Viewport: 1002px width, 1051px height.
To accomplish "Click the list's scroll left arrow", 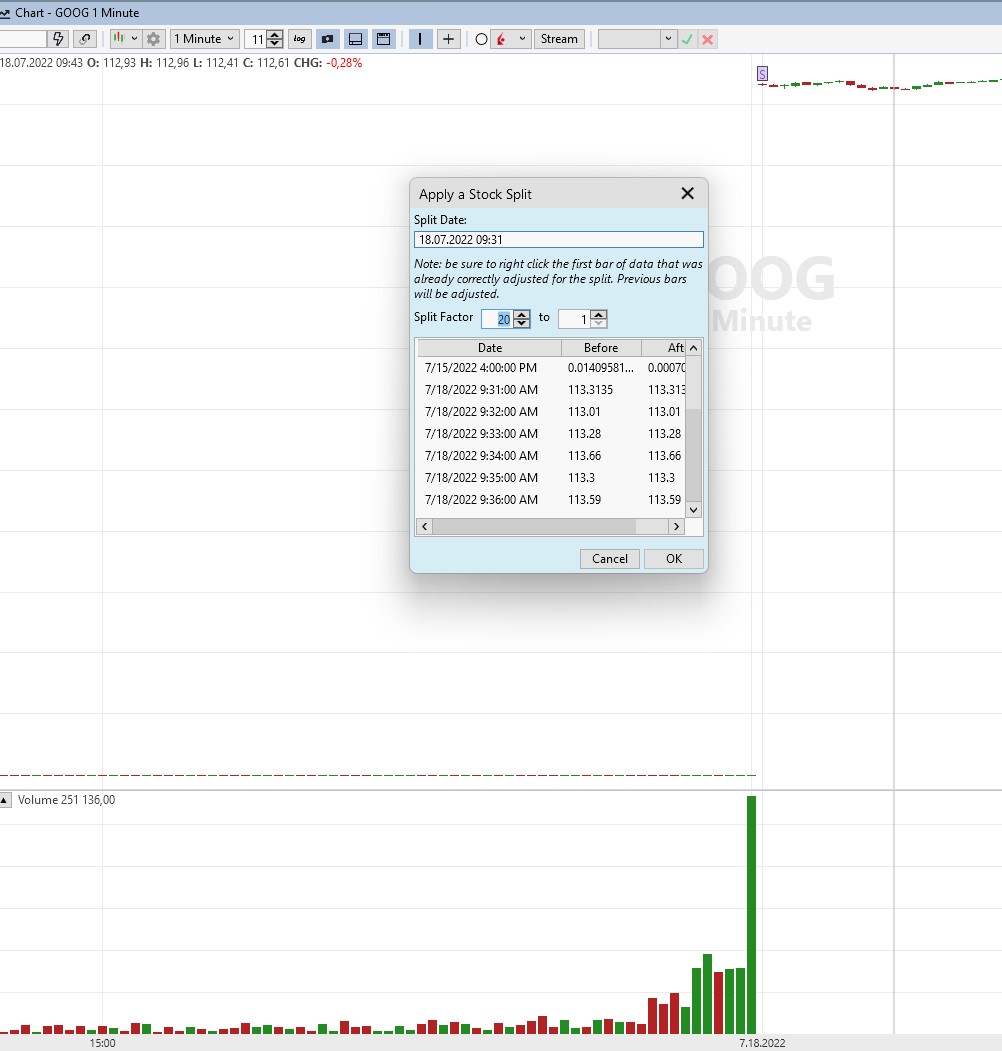I will pos(424,526).
